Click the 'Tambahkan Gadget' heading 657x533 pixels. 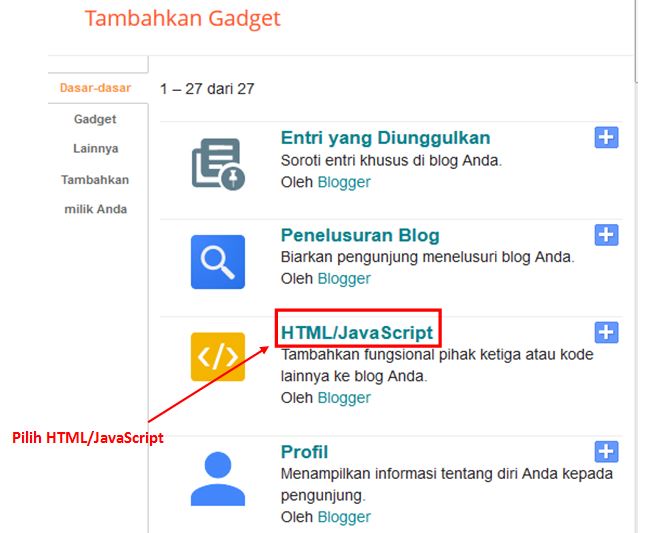click(183, 18)
